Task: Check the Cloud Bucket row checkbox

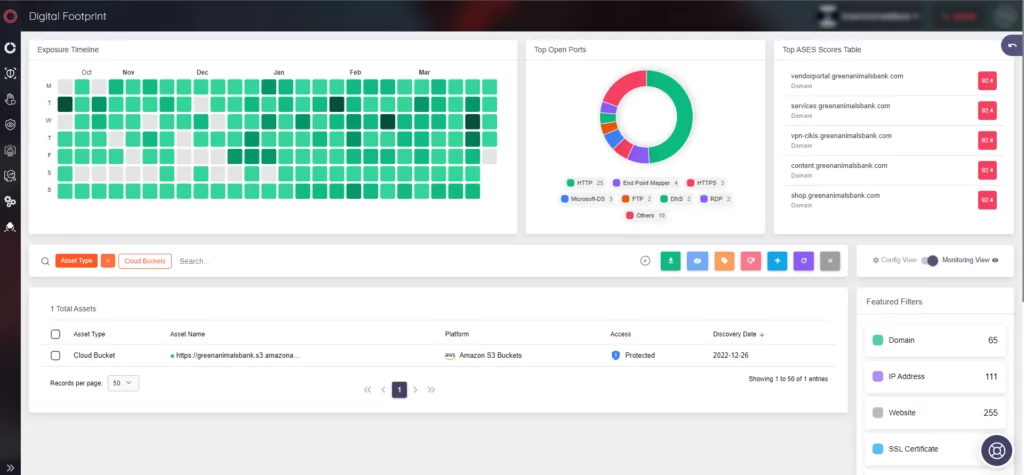Action: [x=56, y=355]
